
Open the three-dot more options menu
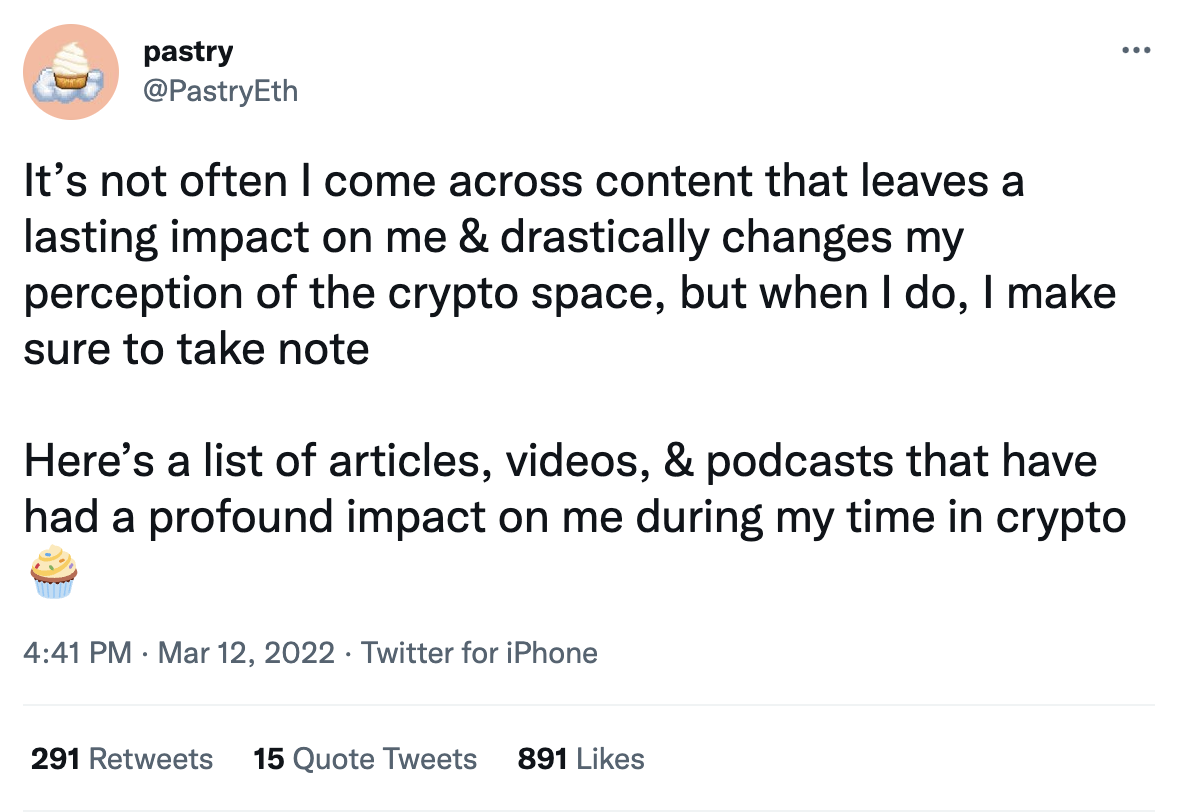click(1135, 50)
